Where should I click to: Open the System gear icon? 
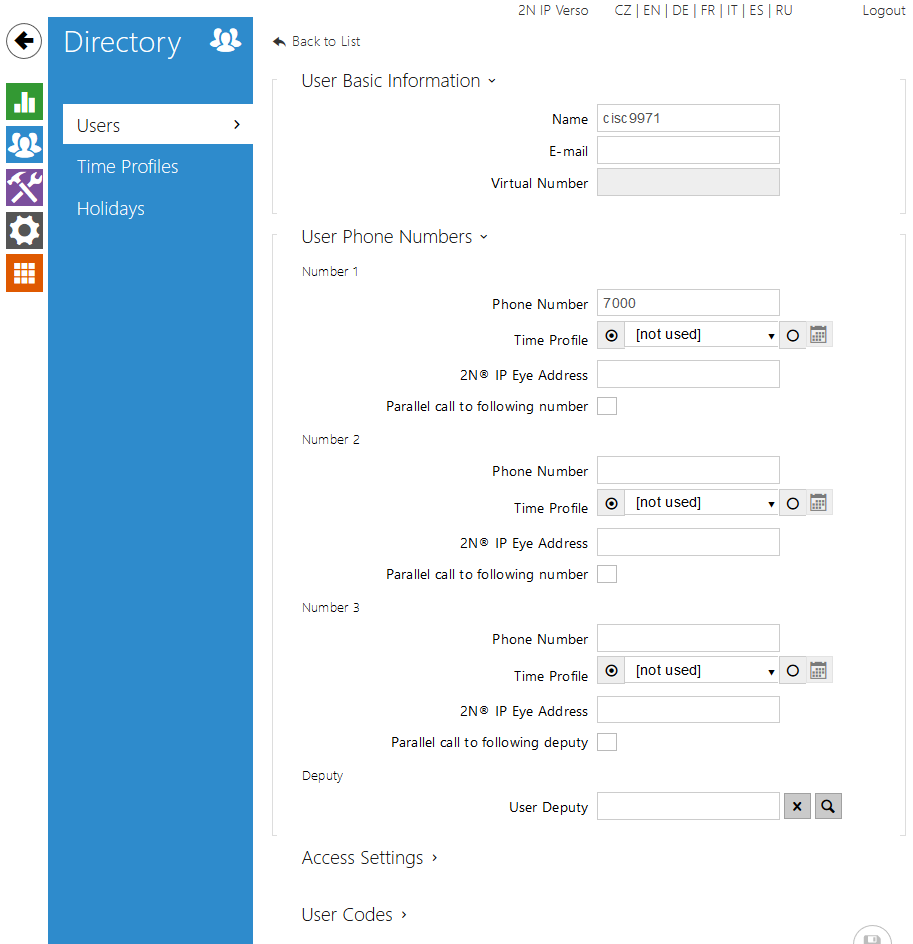24,230
